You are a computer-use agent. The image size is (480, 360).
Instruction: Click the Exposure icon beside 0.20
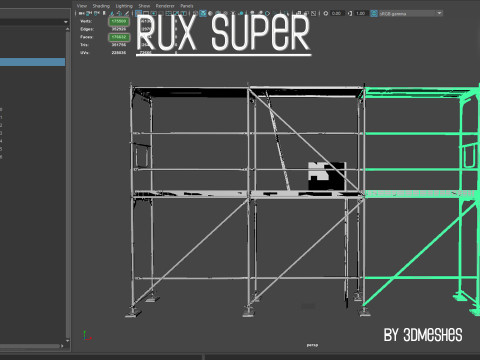point(326,13)
